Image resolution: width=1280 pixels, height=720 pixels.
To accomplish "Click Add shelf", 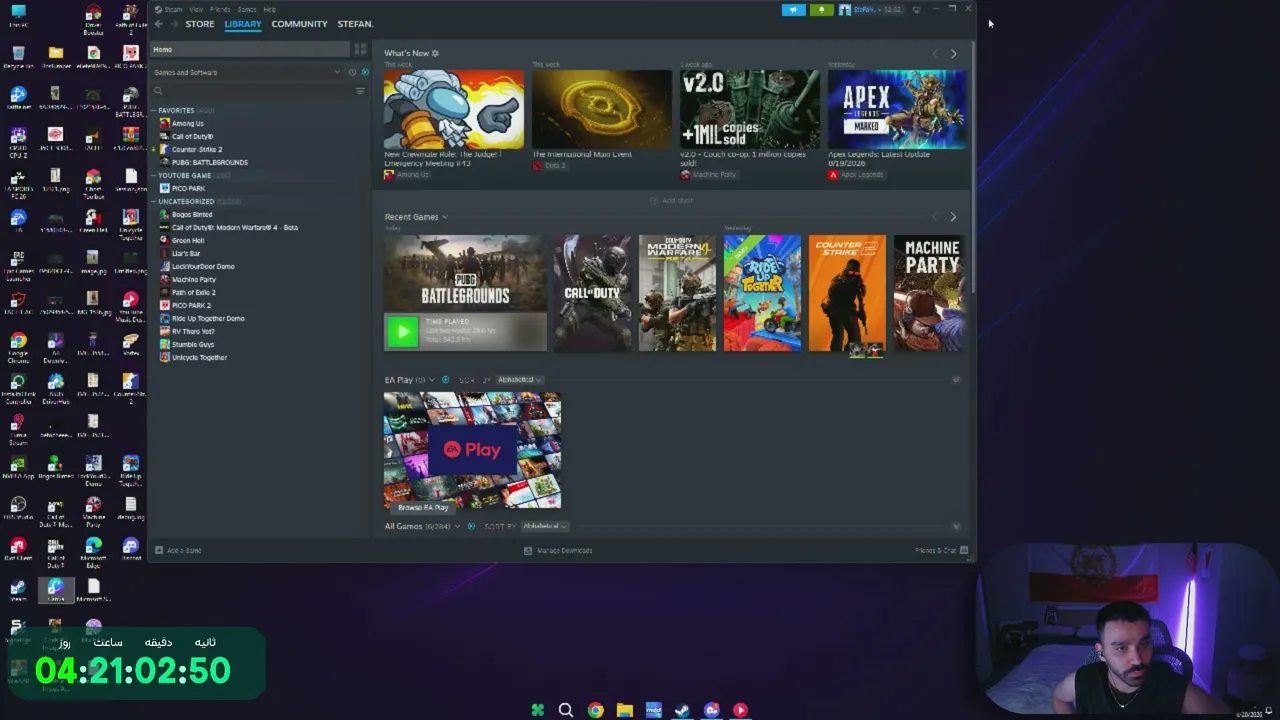I will click(x=671, y=201).
